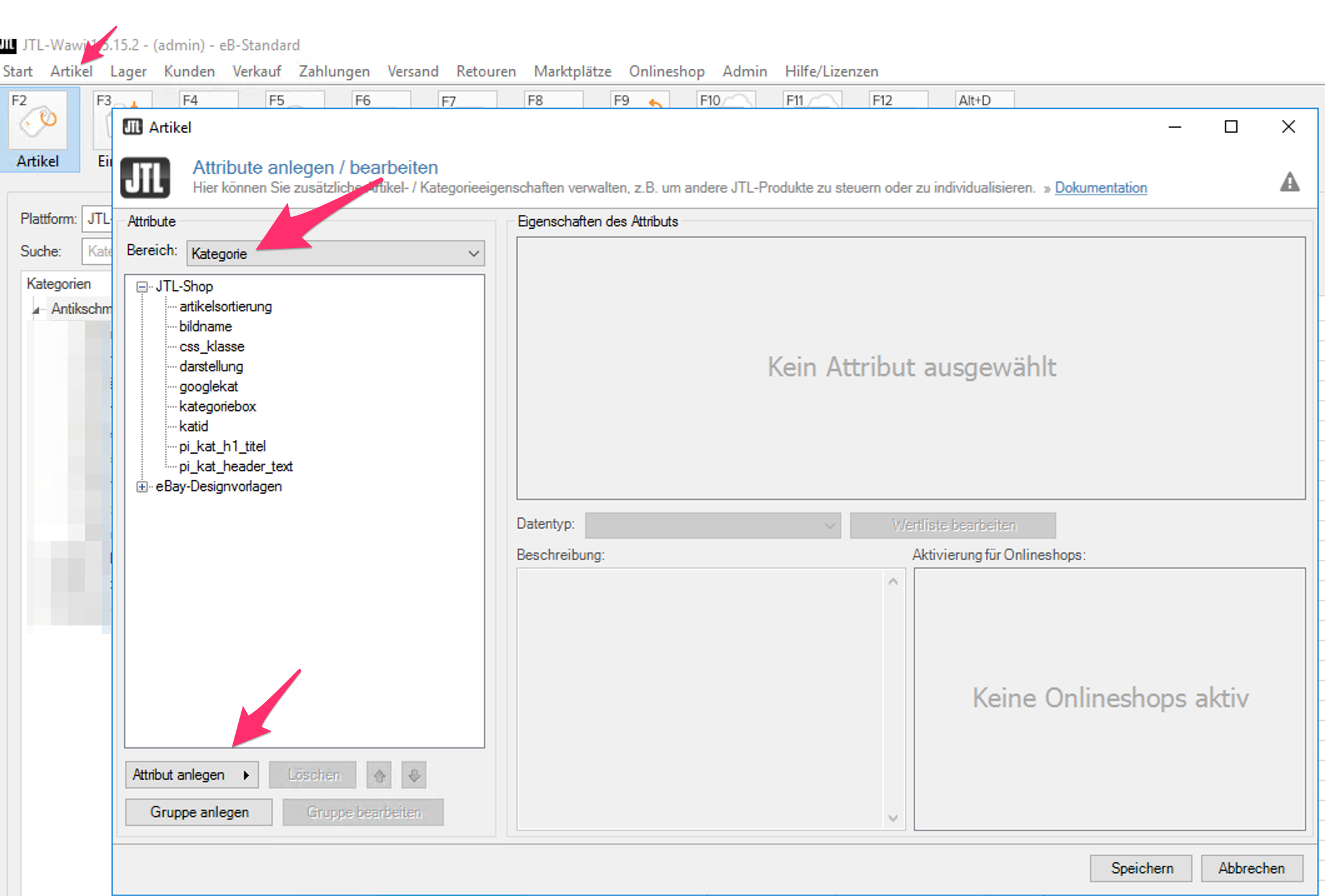1325x896 pixels.
Task: Click the Speichern button
Action: [1141, 869]
